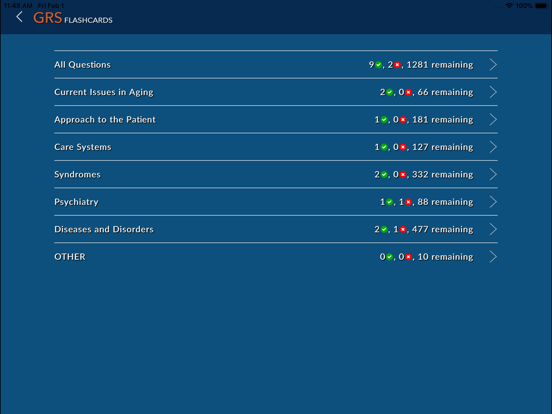Viewport: 552px width, 414px height.
Task: Open Care Systems chevron arrow
Action: [x=493, y=147]
